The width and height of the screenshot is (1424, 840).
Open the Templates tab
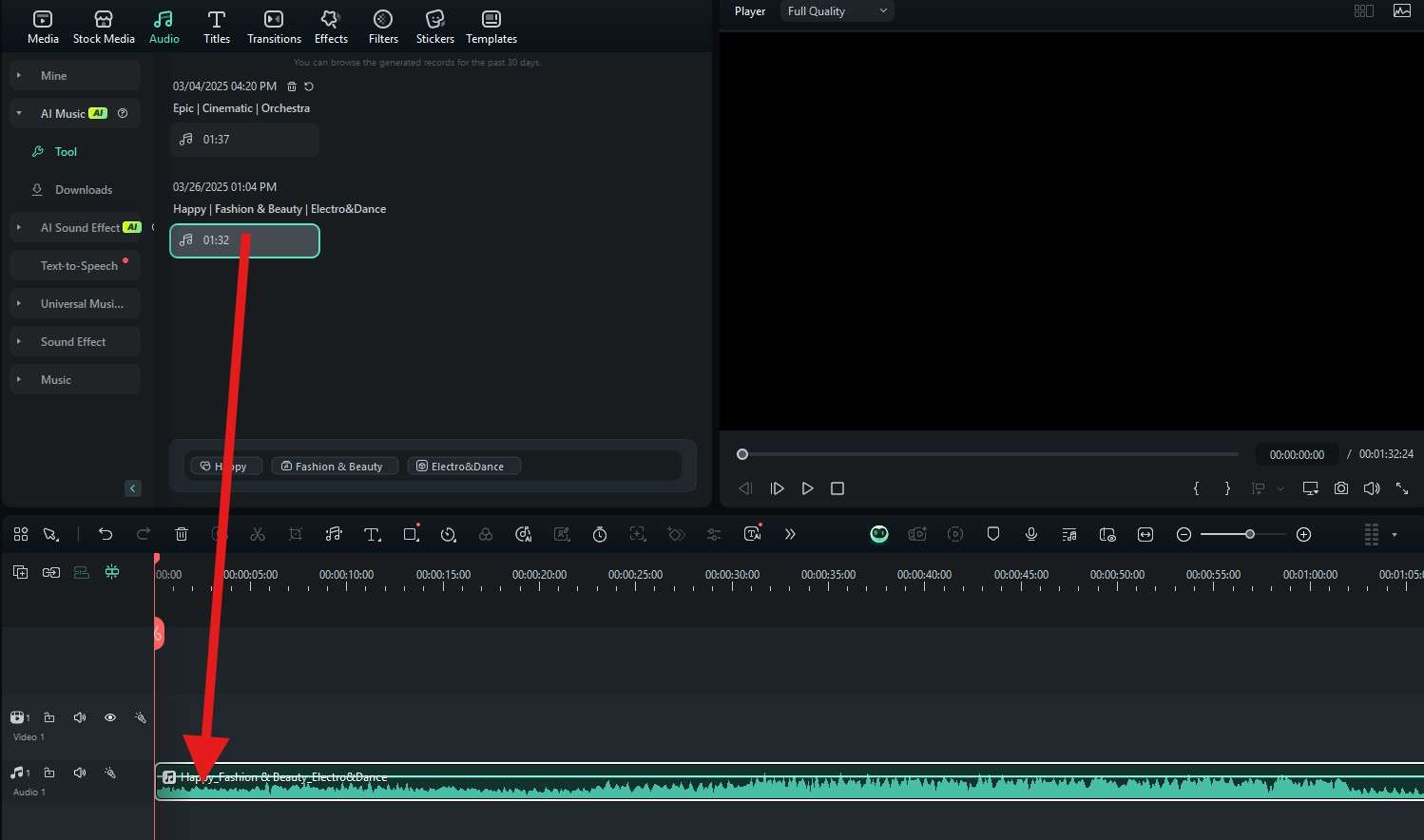491,27
